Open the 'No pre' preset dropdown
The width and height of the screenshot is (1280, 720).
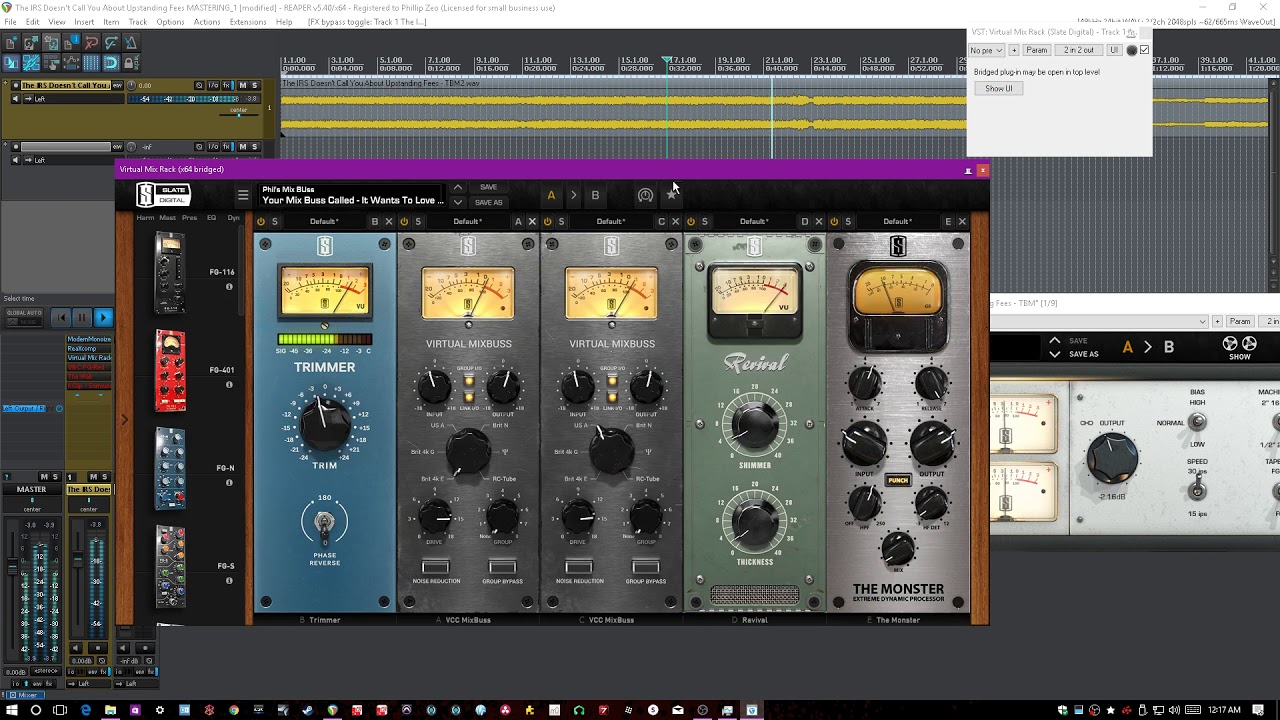986,50
